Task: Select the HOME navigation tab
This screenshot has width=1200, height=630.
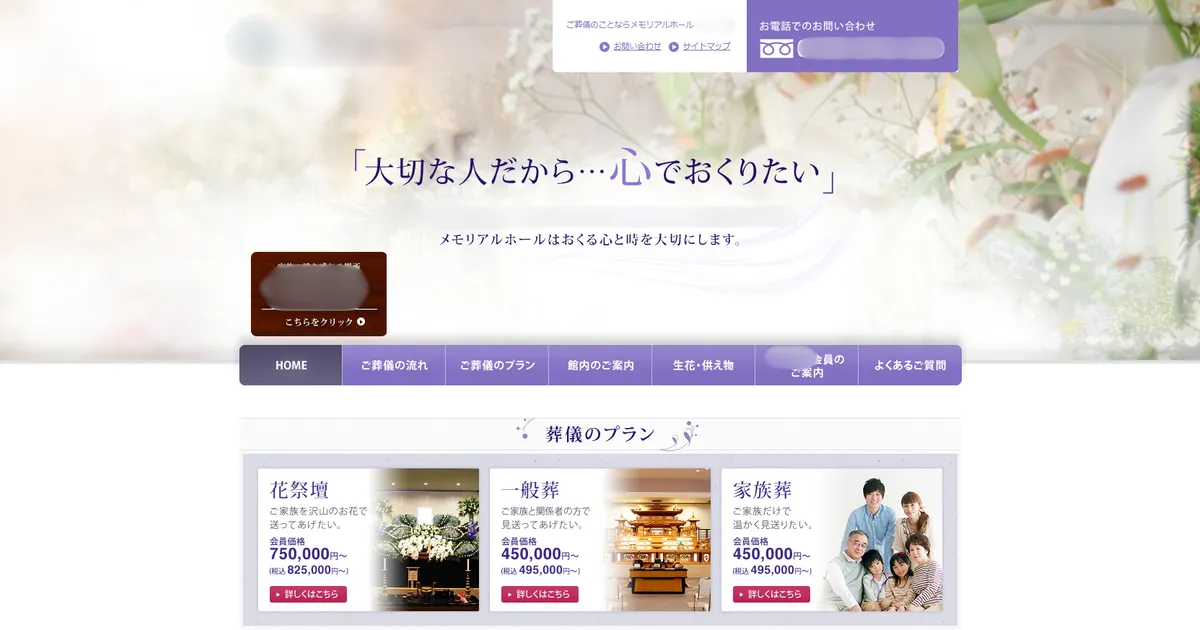Action: coord(290,364)
